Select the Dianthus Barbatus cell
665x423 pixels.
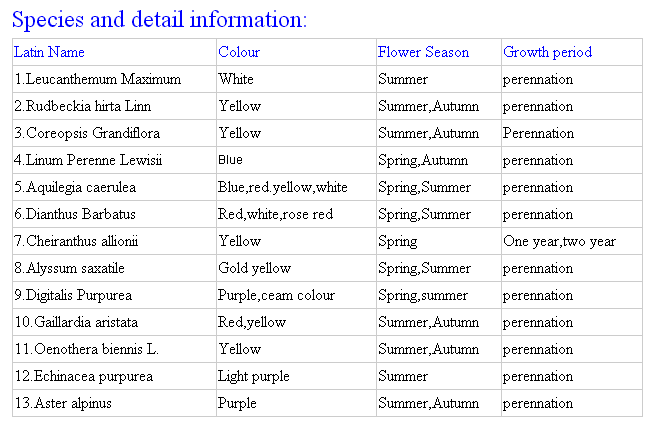(x=75, y=214)
